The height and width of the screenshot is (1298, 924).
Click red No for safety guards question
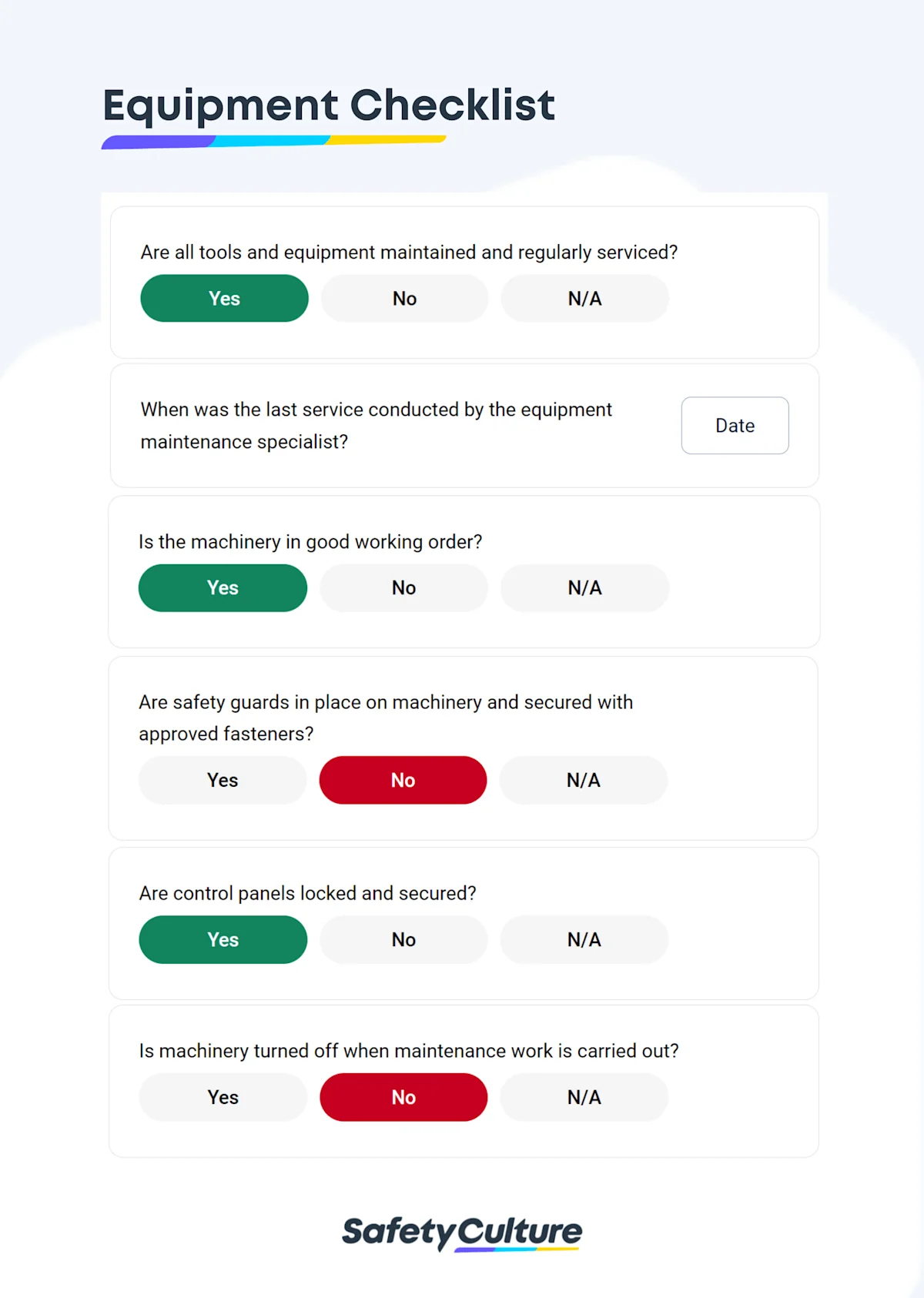click(x=403, y=781)
